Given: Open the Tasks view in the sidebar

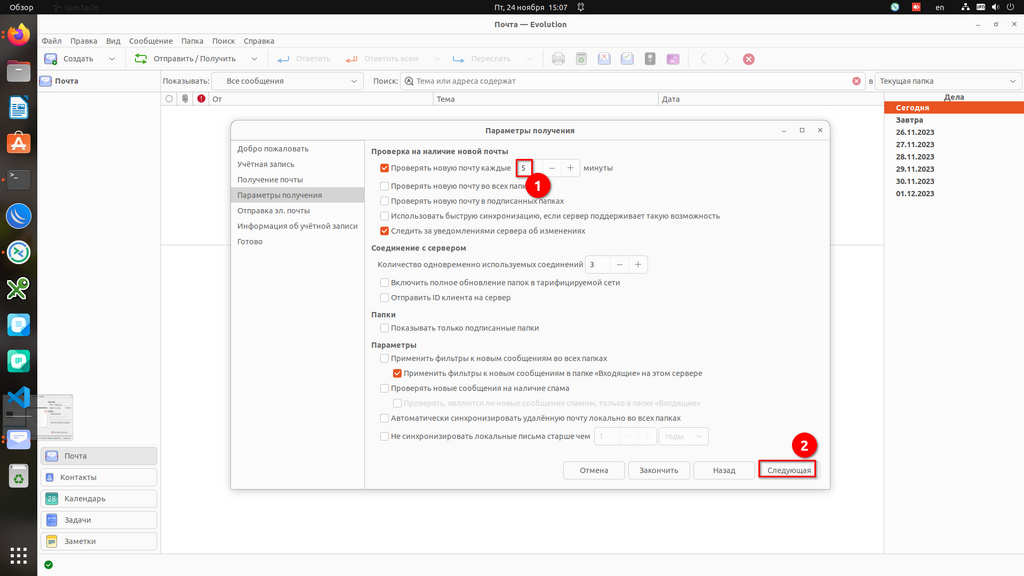Looking at the screenshot, I should pos(99,520).
